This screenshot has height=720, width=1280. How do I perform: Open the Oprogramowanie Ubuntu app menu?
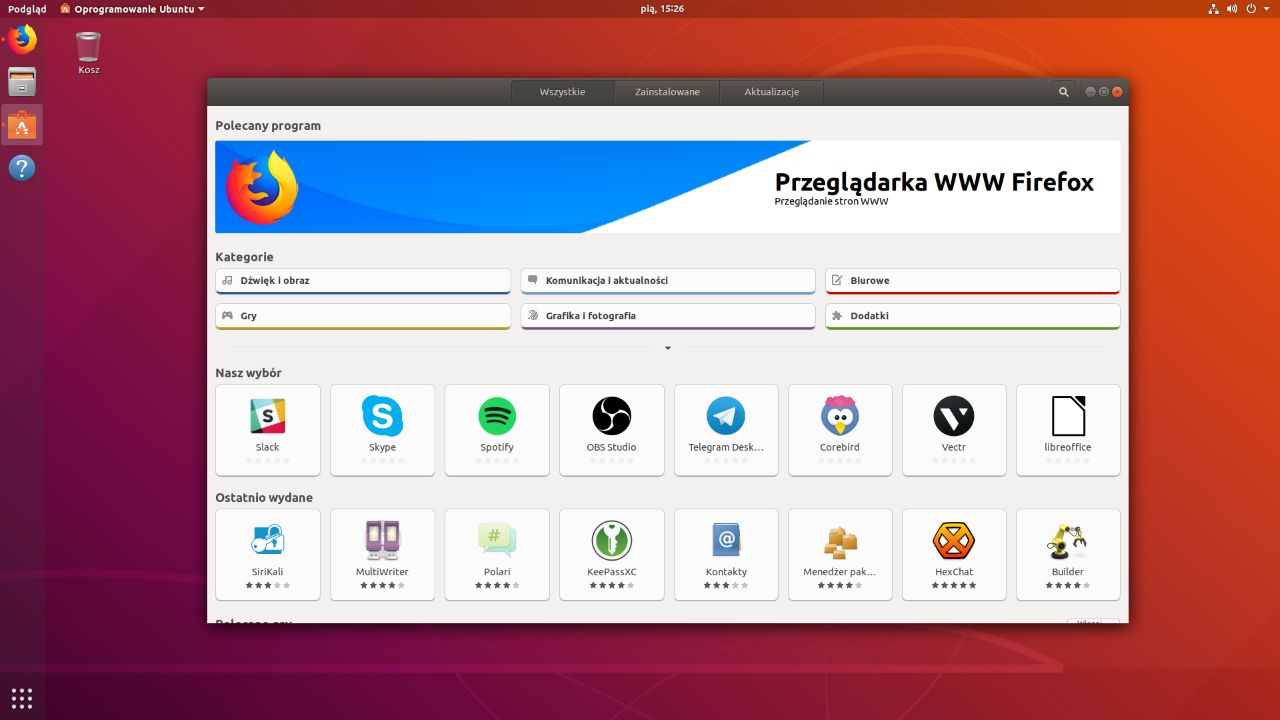pos(132,8)
